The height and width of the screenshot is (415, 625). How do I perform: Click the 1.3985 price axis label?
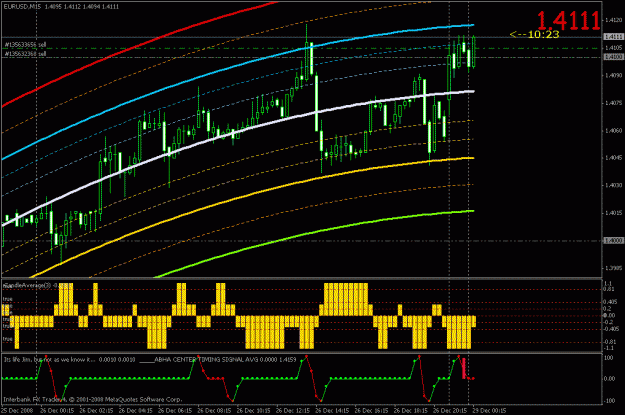click(x=614, y=268)
